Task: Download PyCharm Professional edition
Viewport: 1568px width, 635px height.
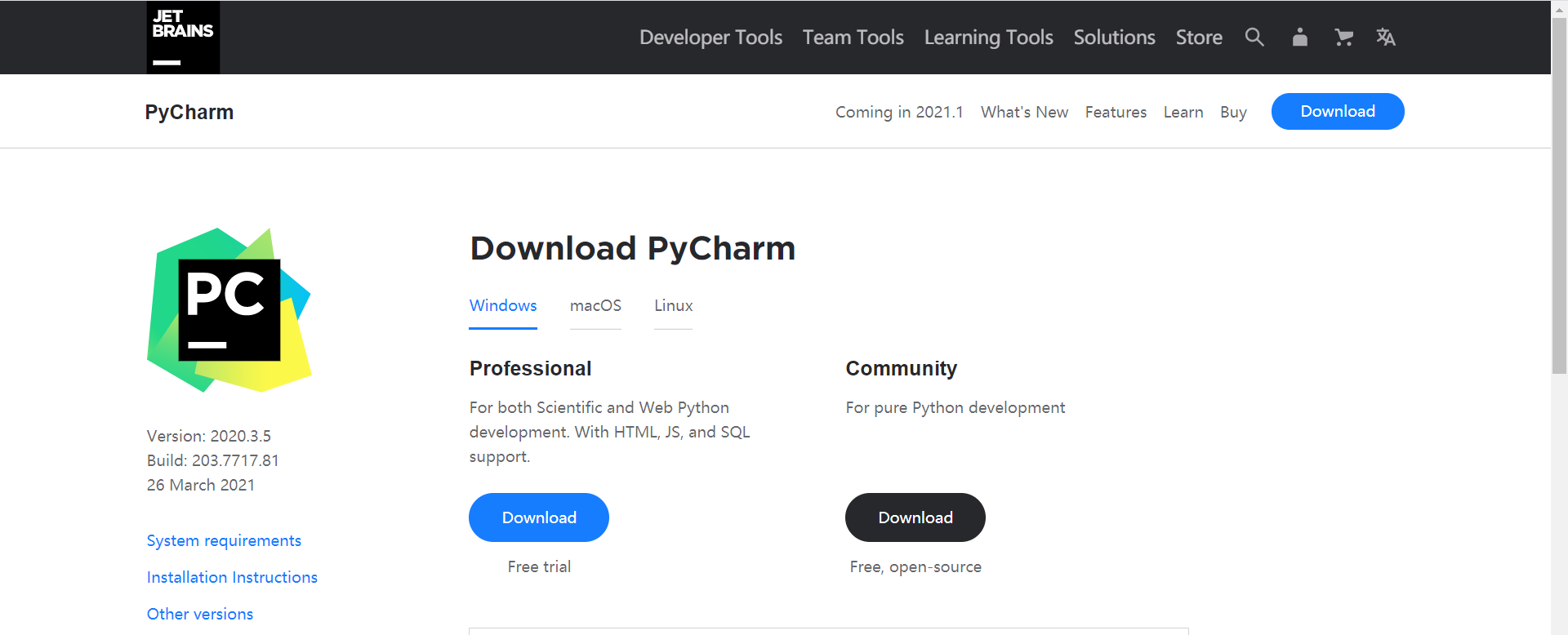Action: [539, 517]
